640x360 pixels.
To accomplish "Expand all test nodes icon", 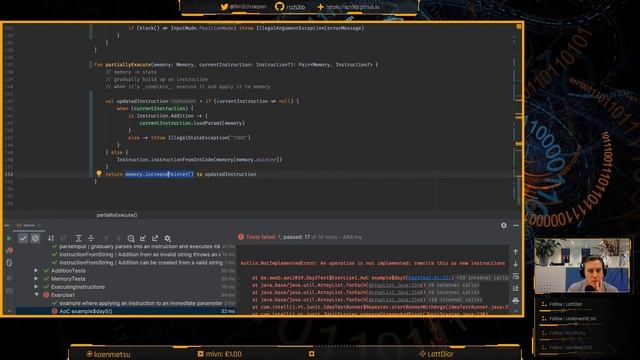I will [x=78, y=238].
